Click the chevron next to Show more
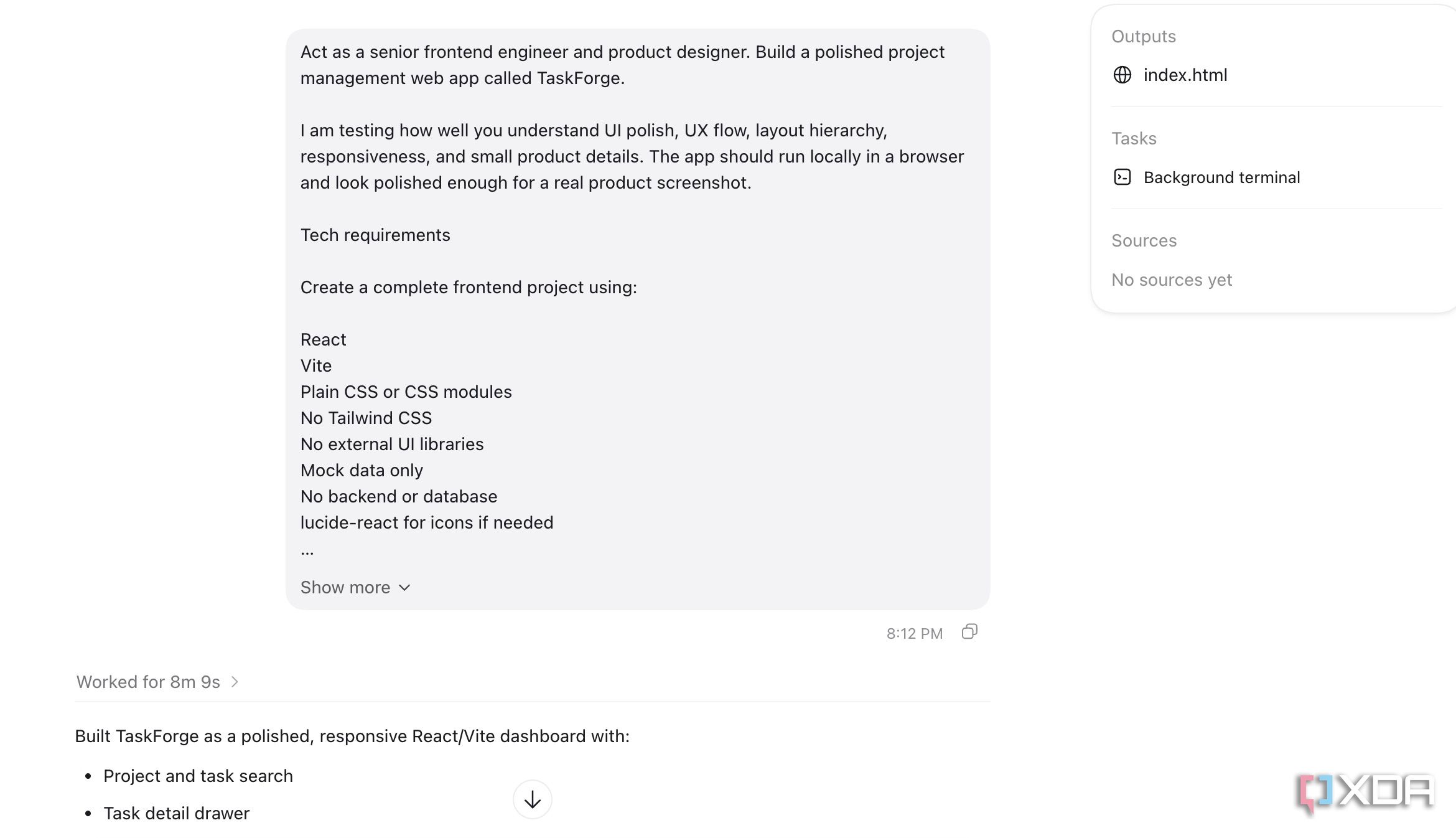The width and height of the screenshot is (1456, 838). (x=404, y=588)
